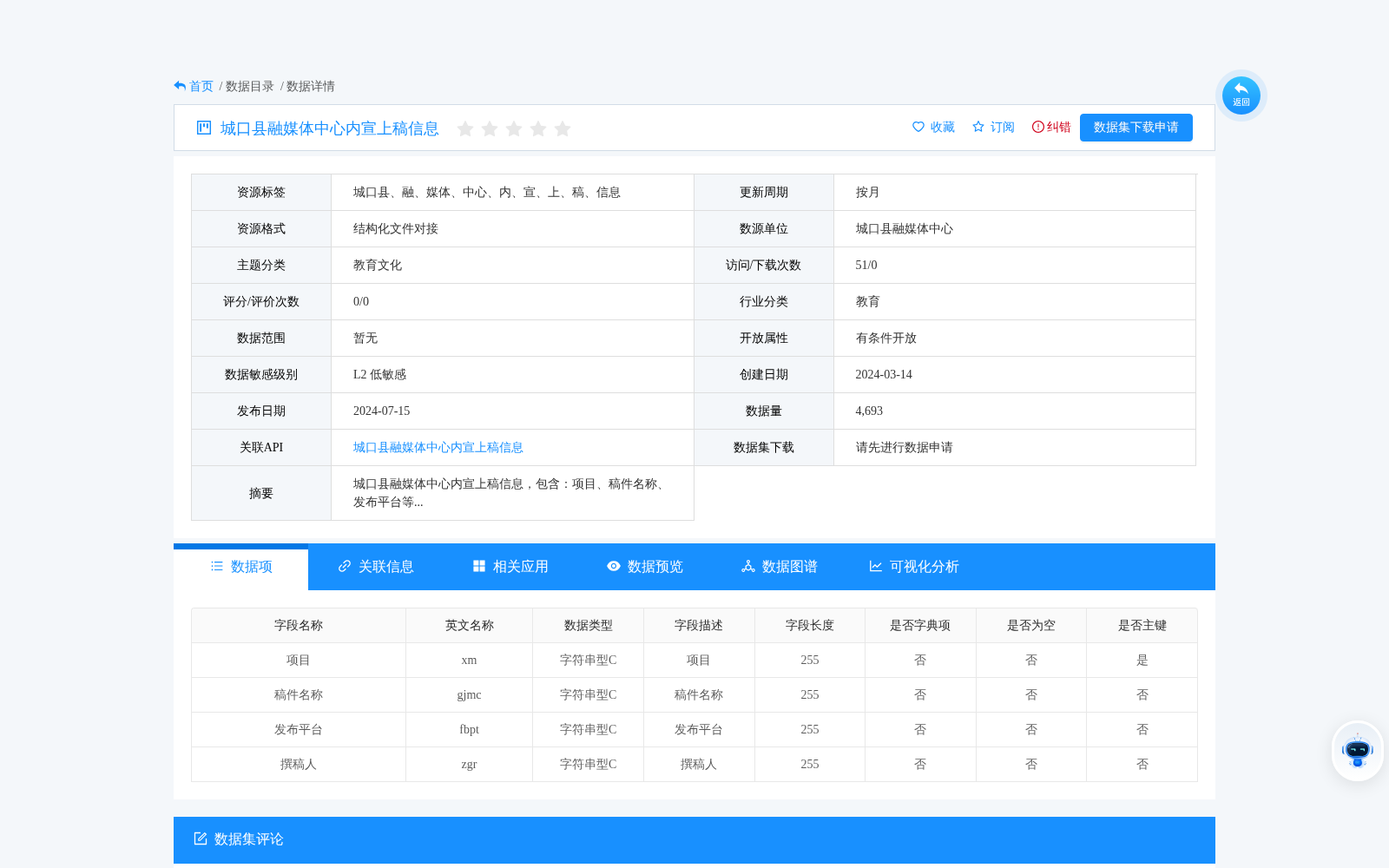Screen dimensions: 1389x868
Task: Click the star 订阅 subscribe icon
Action: click(978, 127)
